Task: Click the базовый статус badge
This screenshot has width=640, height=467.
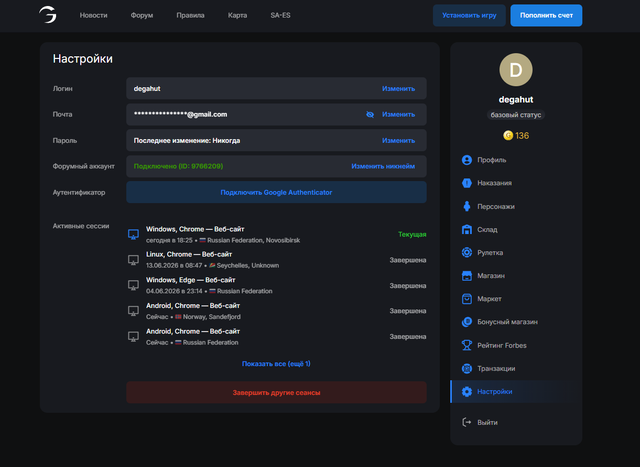Action: click(516, 115)
